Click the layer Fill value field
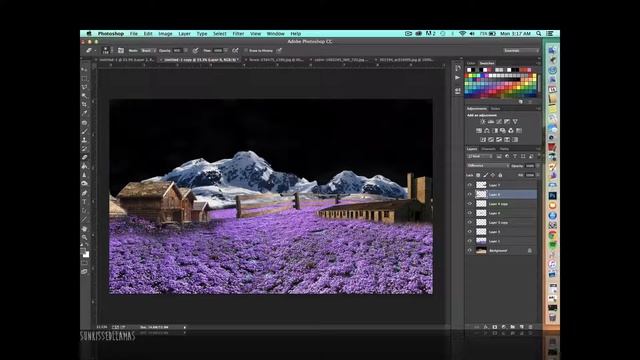The height and width of the screenshot is (360, 640). coord(529,175)
